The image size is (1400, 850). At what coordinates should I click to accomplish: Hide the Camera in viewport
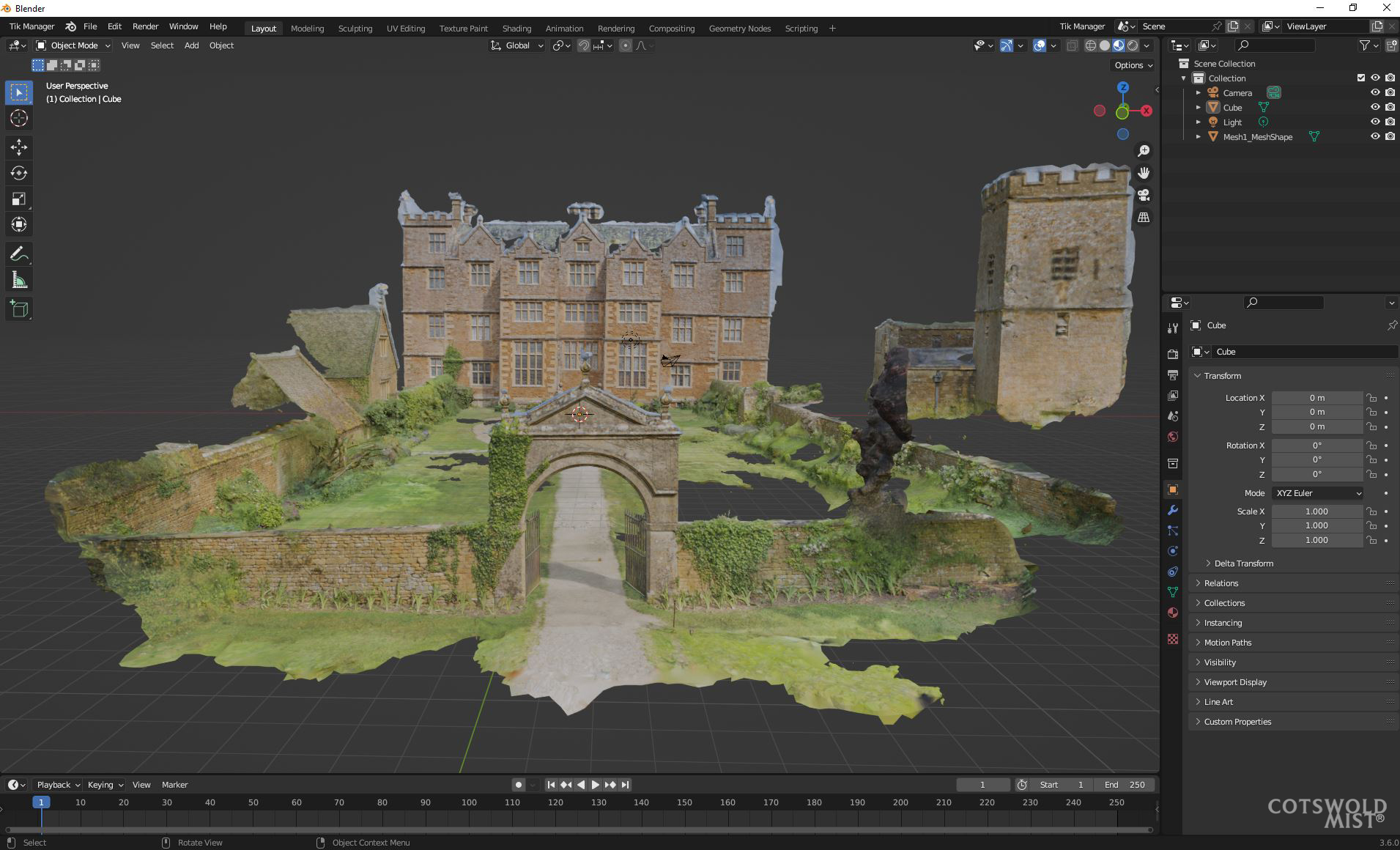pos(1375,93)
